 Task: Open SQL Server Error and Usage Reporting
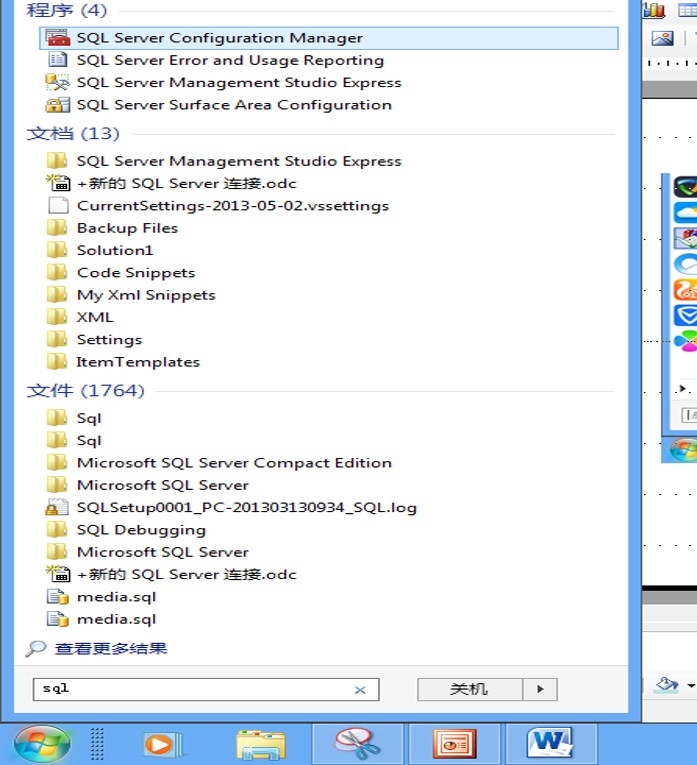click(x=230, y=60)
